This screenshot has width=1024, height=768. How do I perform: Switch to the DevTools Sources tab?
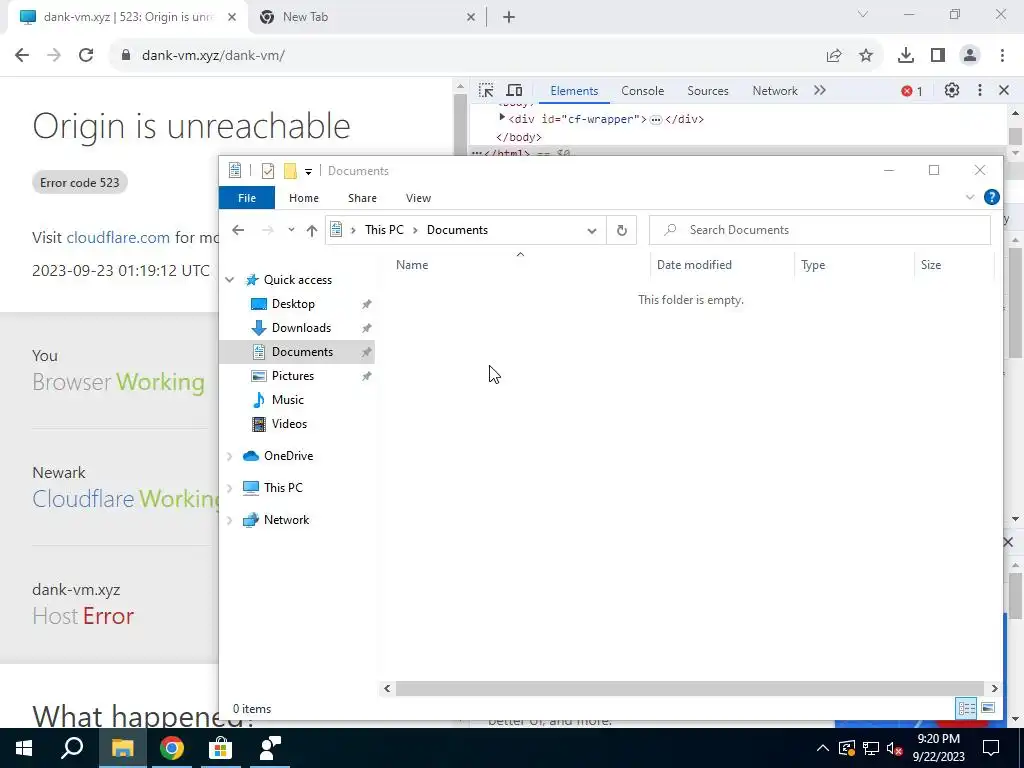tap(708, 91)
